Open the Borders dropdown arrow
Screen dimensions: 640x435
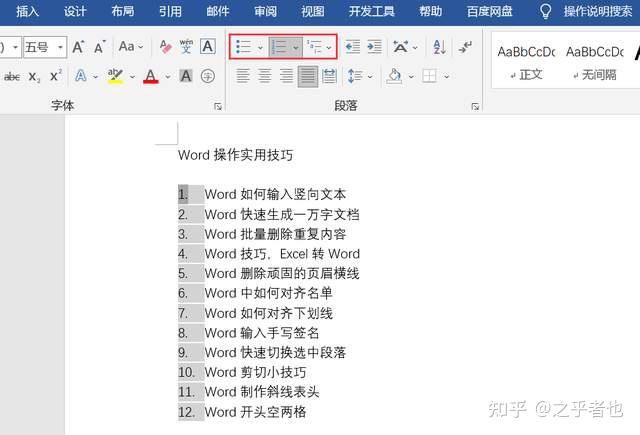click(x=447, y=76)
